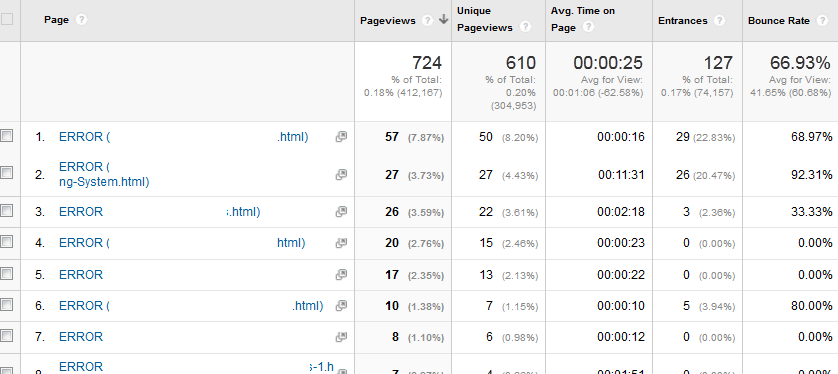838x374 pixels.
Task: Toggle the select-all checkbox in header
Action: point(6,20)
